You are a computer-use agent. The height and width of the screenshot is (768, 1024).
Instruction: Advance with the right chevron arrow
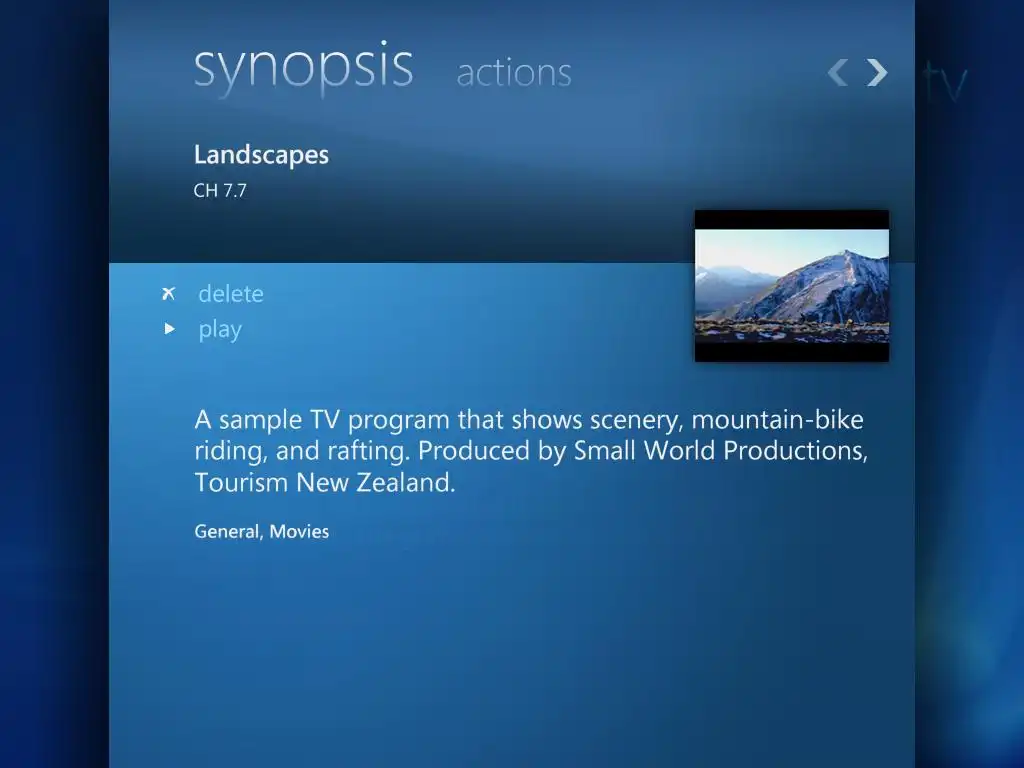[x=877, y=72]
